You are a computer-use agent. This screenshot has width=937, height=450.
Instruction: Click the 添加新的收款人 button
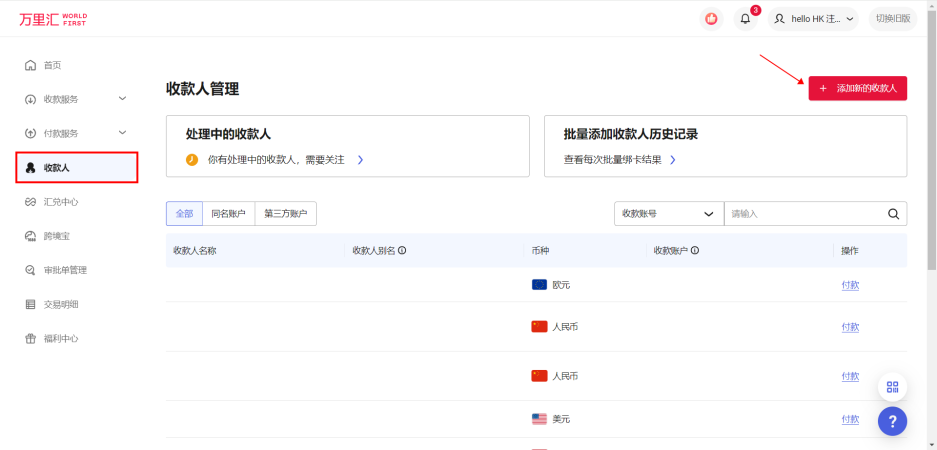pyautogui.click(x=857, y=88)
